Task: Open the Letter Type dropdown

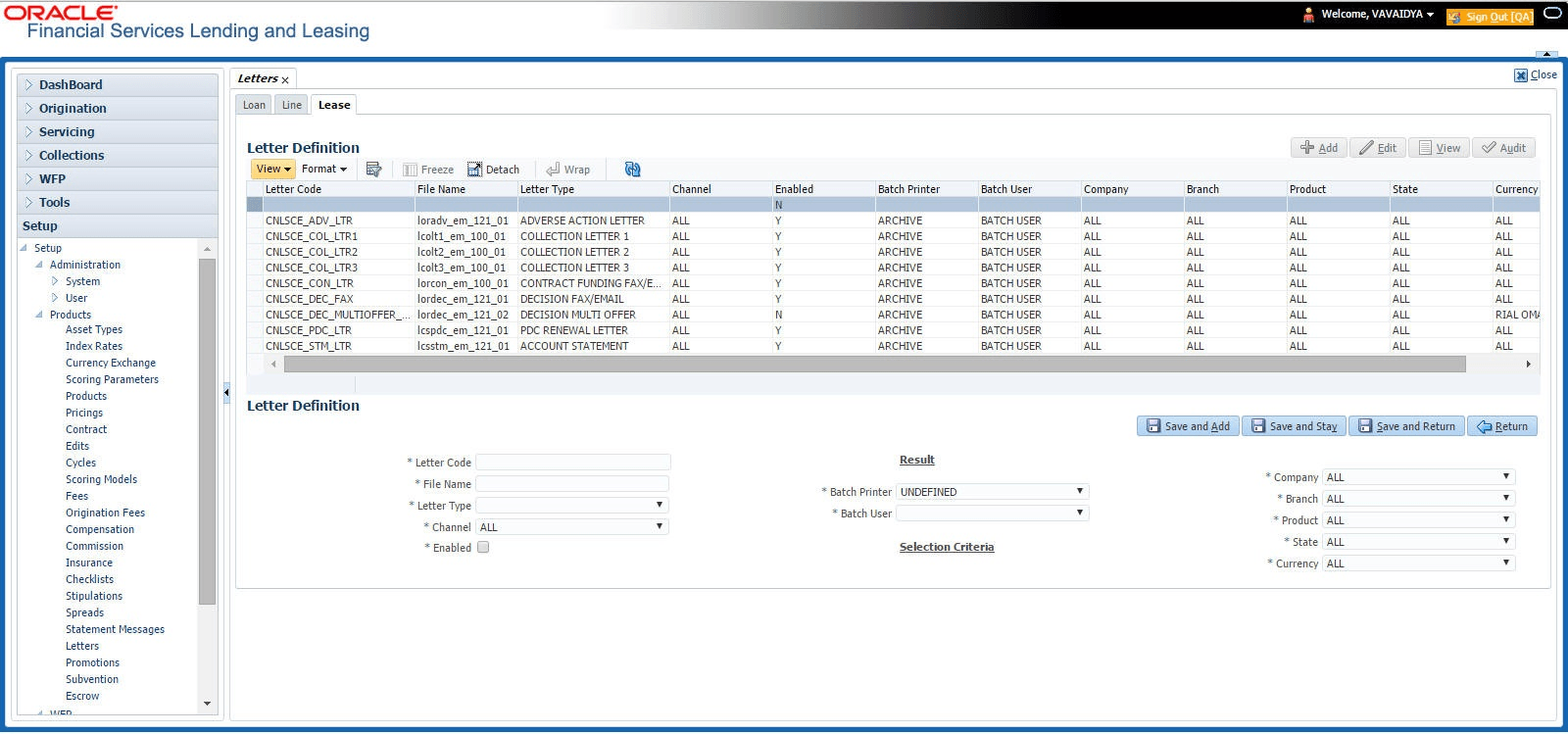Action: coord(571,506)
